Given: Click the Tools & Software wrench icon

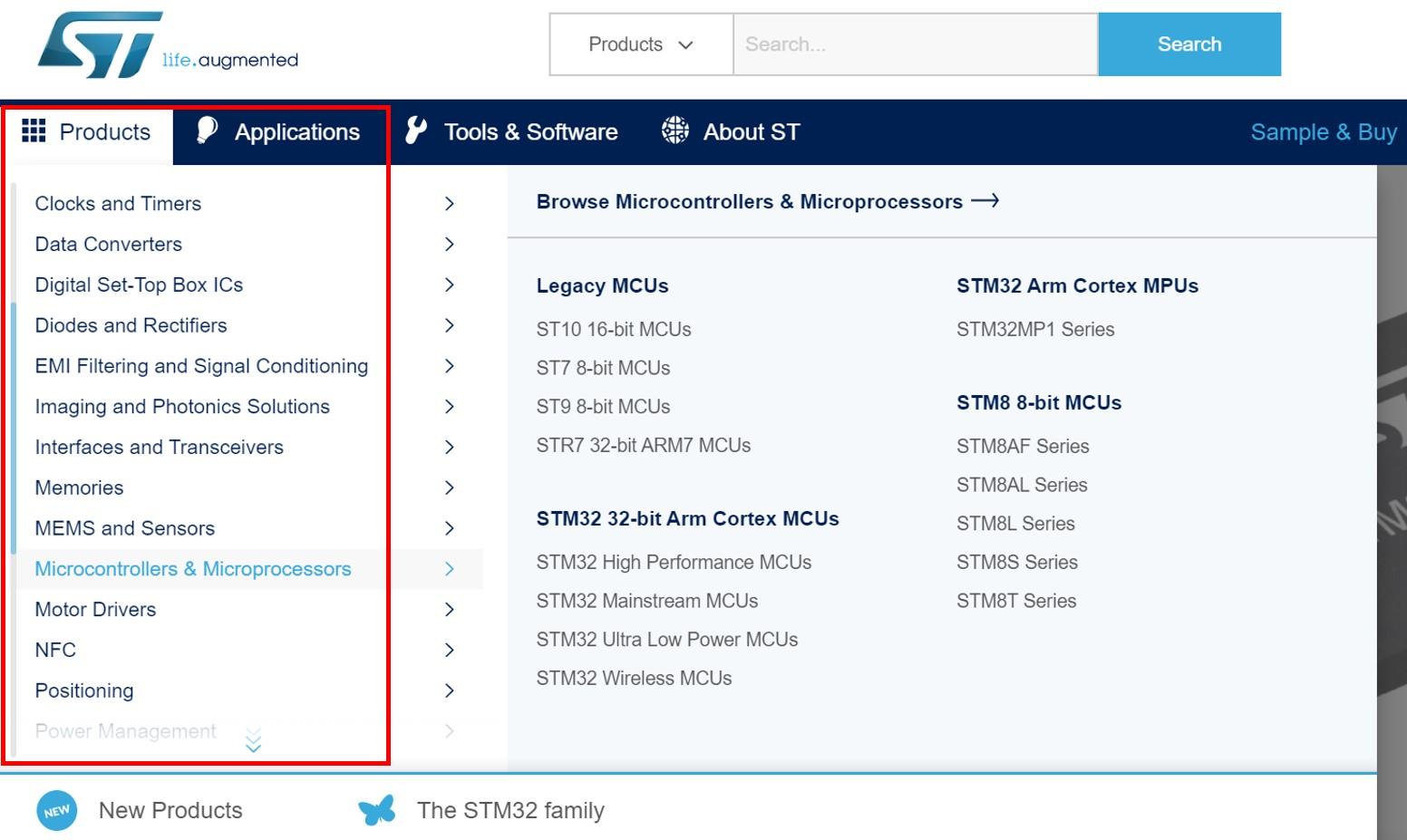Looking at the screenshot, I should [x=416, y=130].
